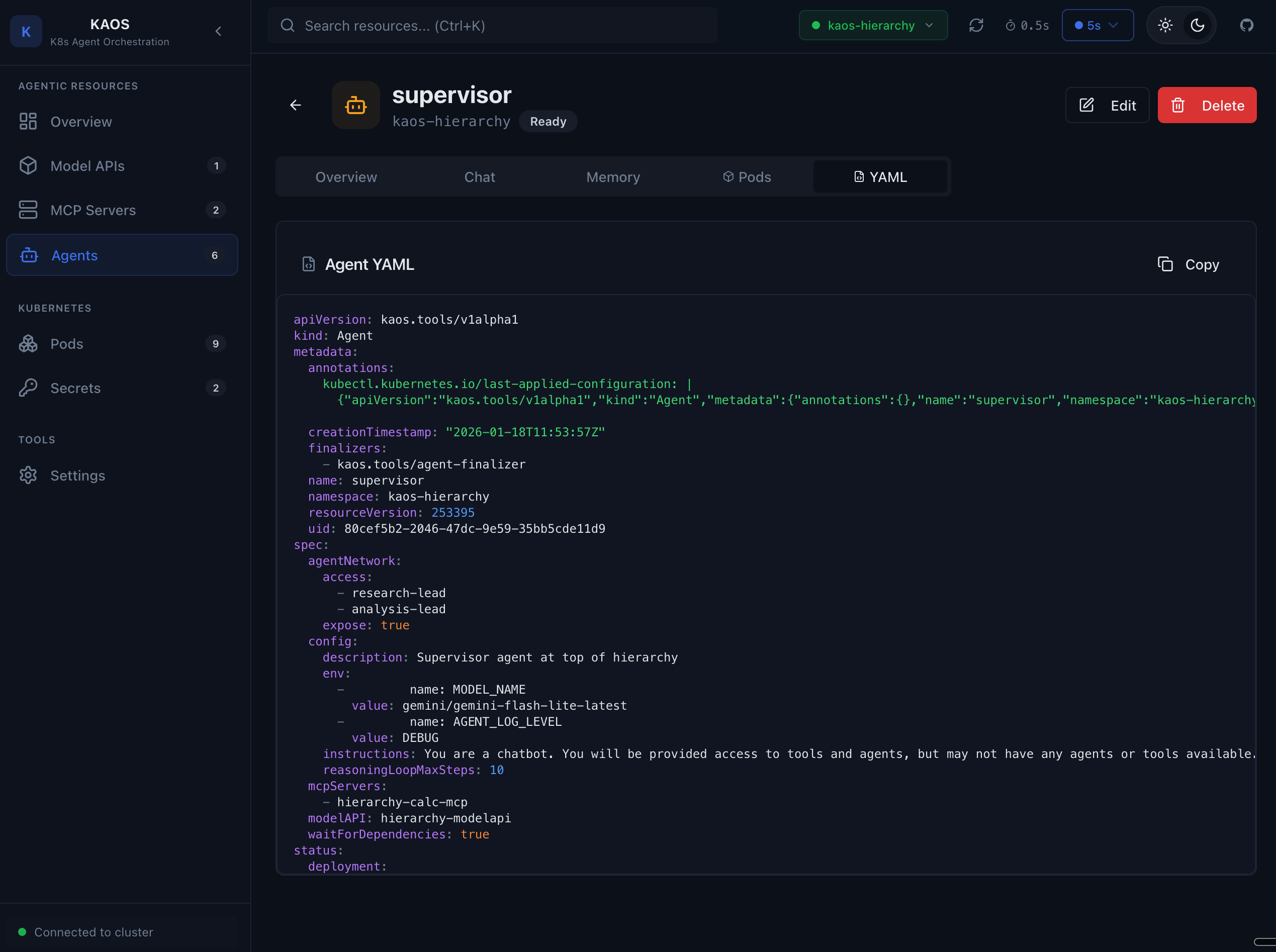The height and width of the screenshot is (952, 1276).
Task: Switch to light theme with sun icon
Action: [x=1165, y=25]
